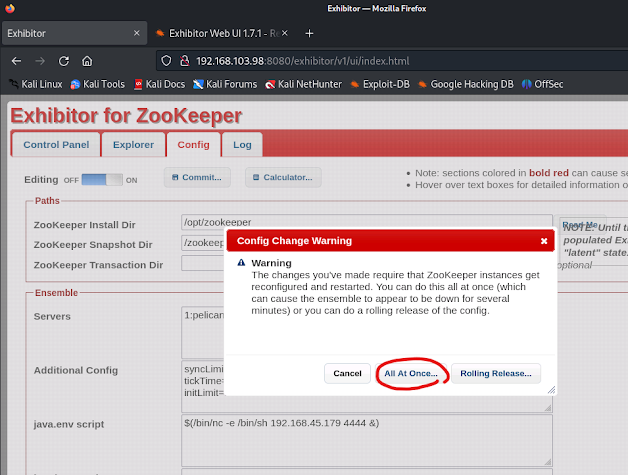Image resolution: width=628 pixels, height=475 pixels.
Task: Close the Config Change Warning dialog
Action: [544, 241]
